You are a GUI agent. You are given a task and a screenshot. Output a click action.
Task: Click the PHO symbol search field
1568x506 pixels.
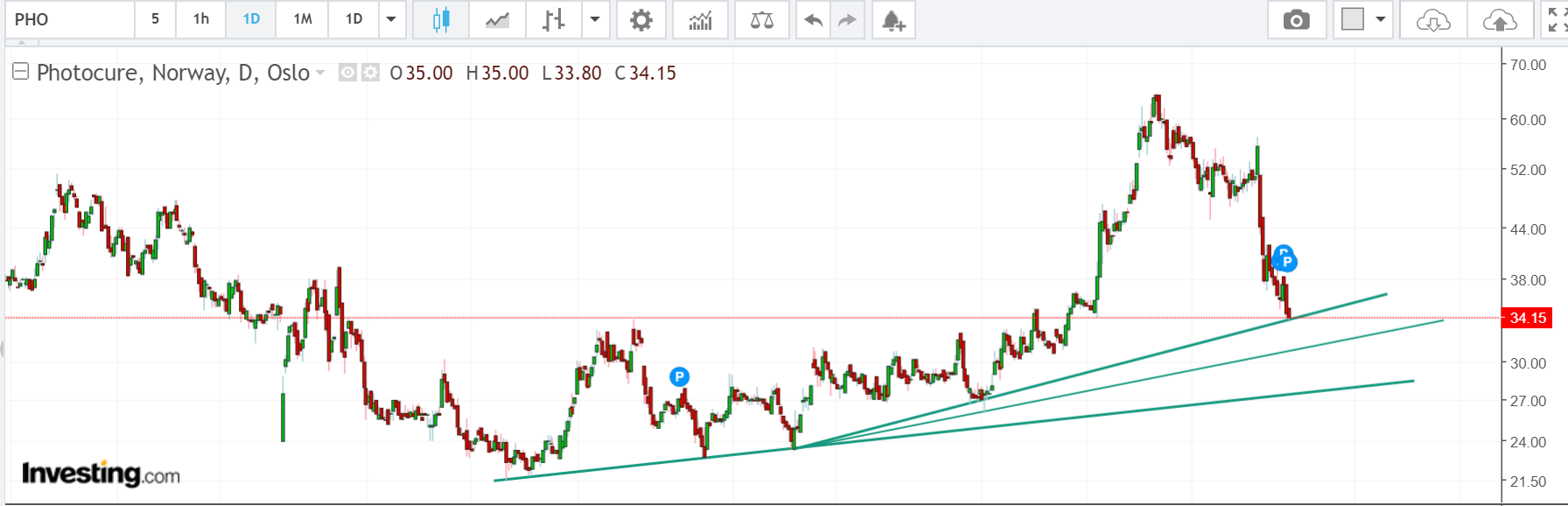70,19
